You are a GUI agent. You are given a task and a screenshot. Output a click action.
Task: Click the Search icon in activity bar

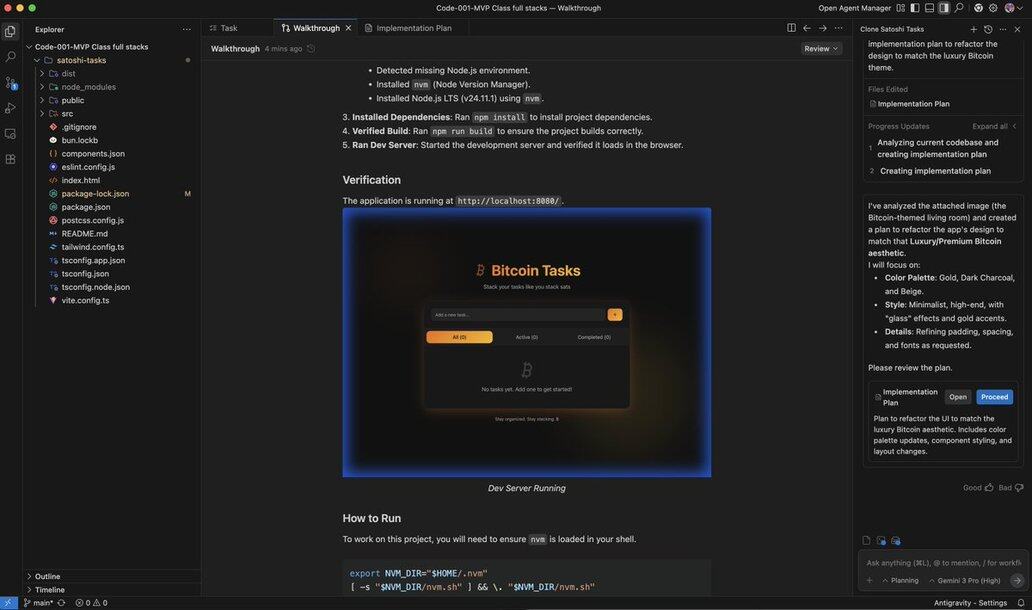pyautogui.click(x=11, y=57)
